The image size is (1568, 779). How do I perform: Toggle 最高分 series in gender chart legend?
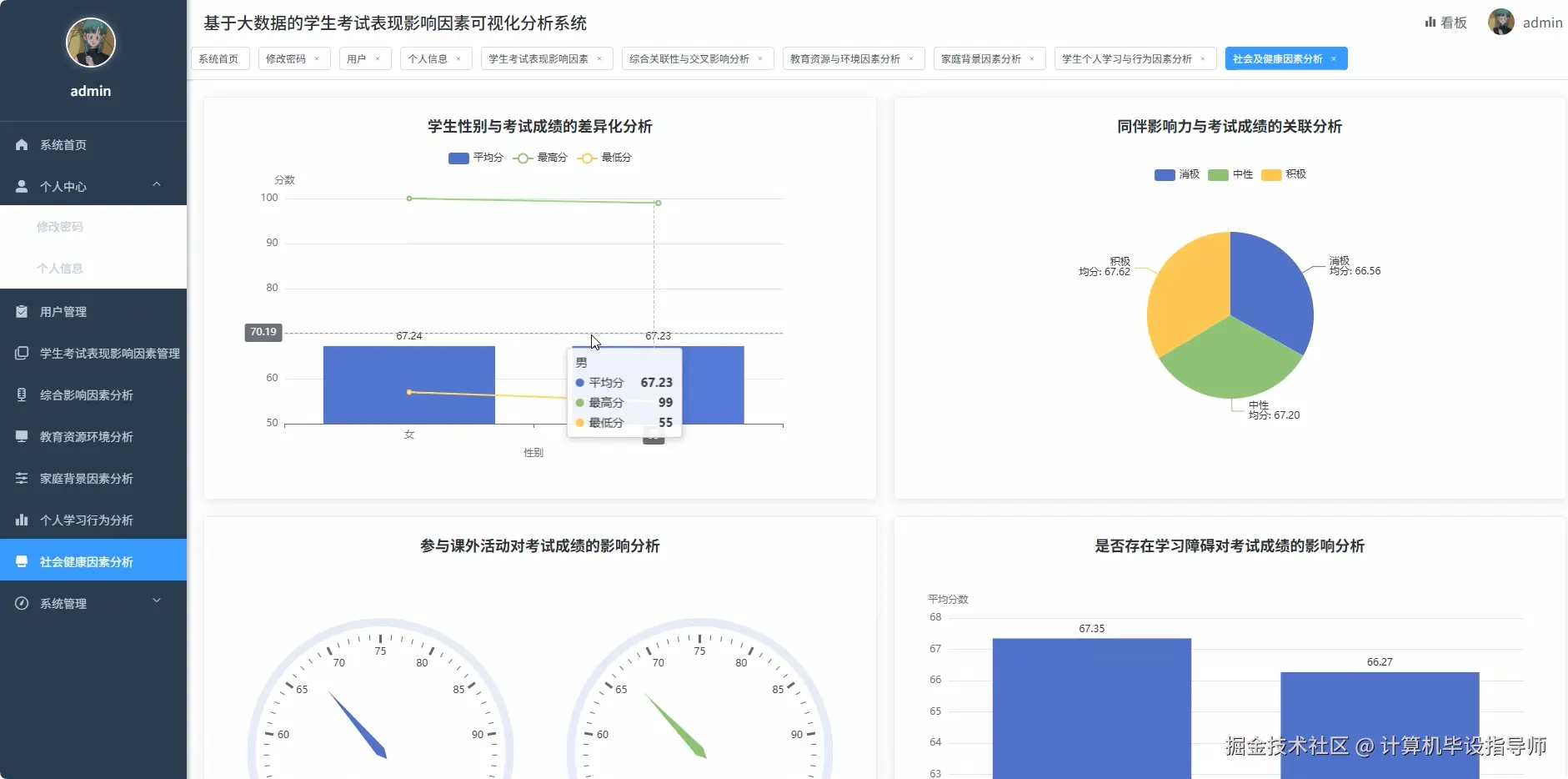[x=540, y=158]
